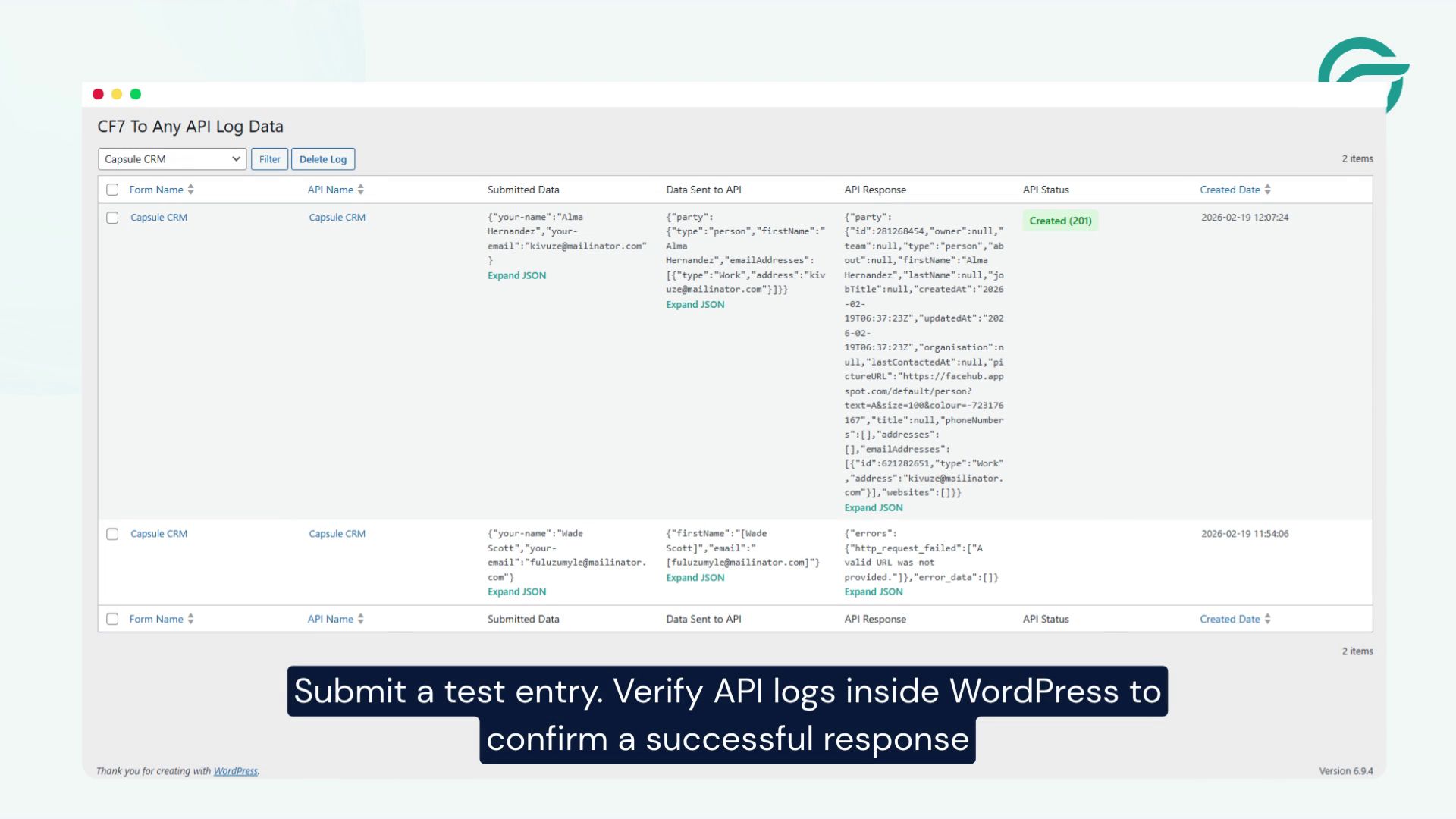Sort by Created Date in header
The image size is (1456, 819).
(1230, 190)
